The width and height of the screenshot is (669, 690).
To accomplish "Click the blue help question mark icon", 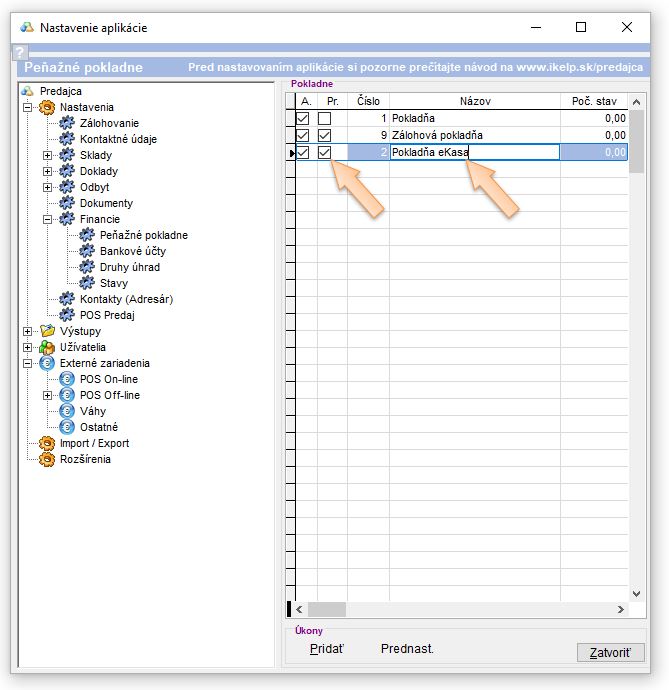I will coord(19,51).
